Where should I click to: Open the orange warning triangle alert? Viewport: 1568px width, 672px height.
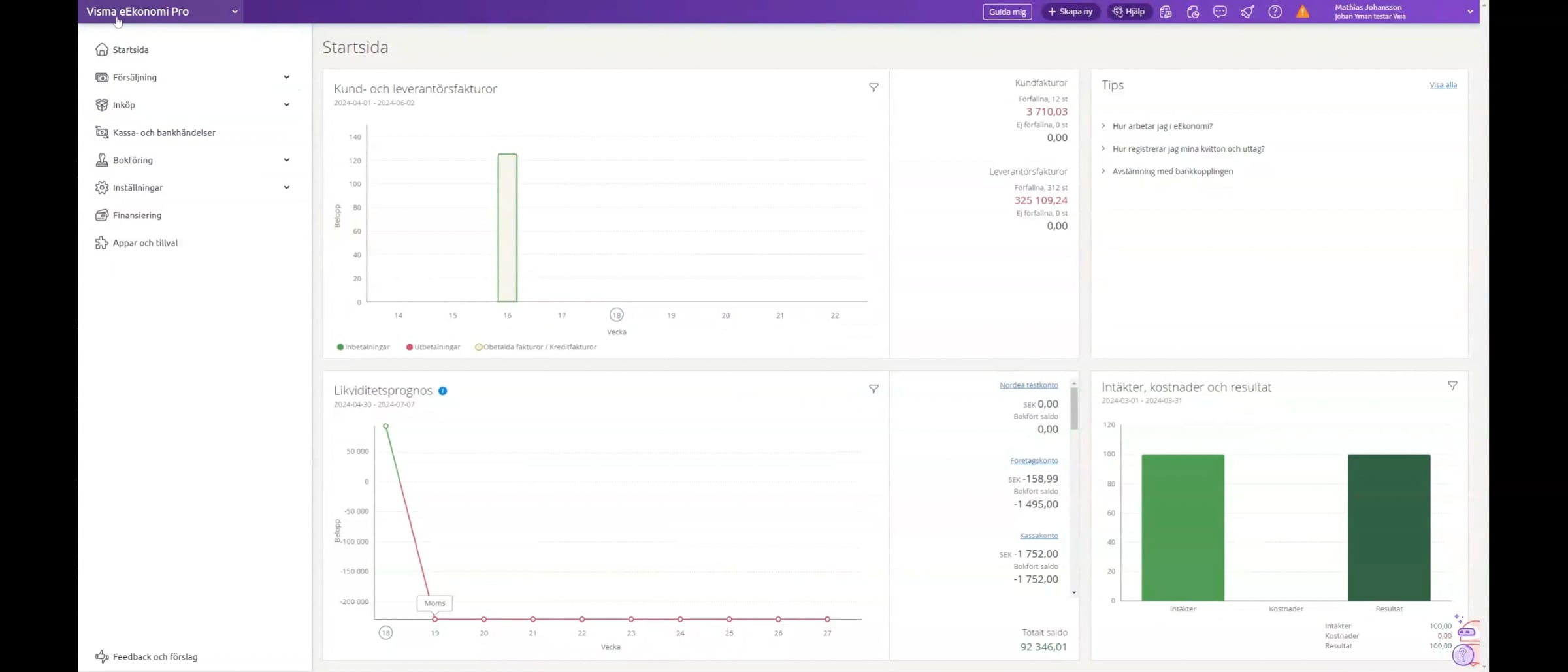1303,12
